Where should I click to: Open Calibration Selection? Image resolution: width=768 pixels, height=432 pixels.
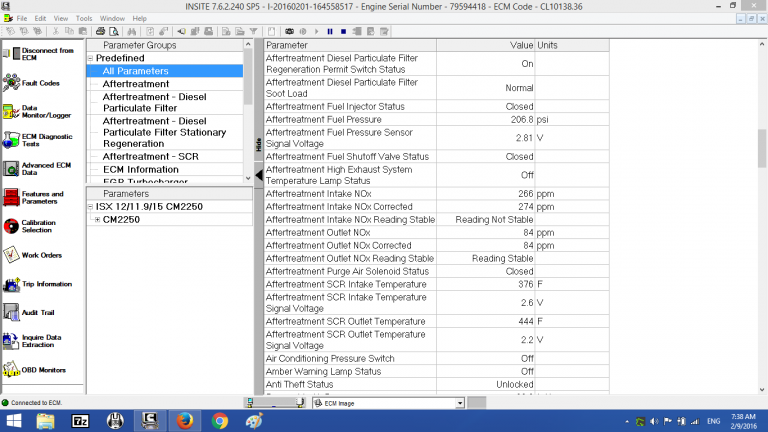click(x=29, y=226)
